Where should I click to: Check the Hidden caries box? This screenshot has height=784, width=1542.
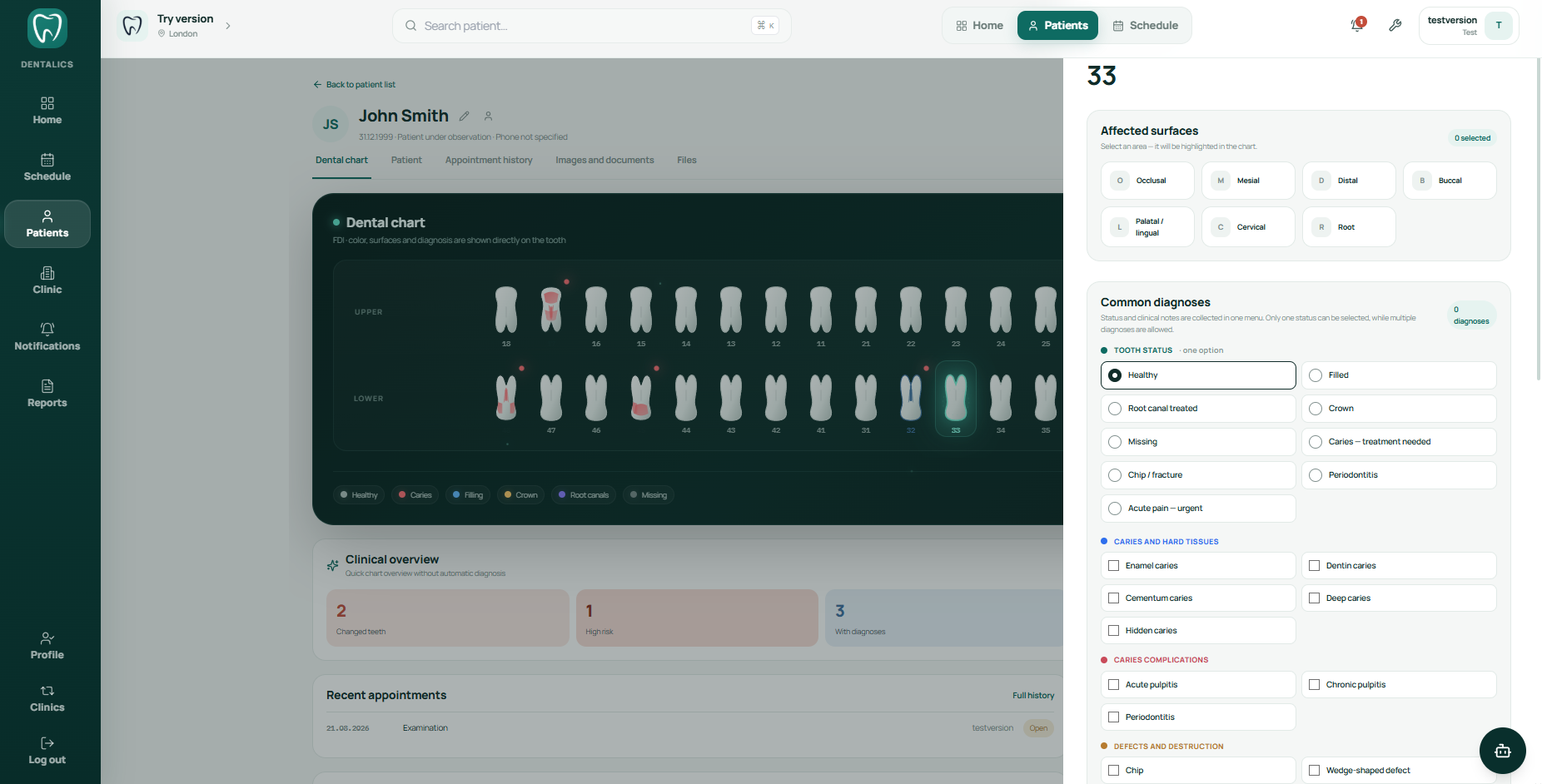click(1114, 631)
